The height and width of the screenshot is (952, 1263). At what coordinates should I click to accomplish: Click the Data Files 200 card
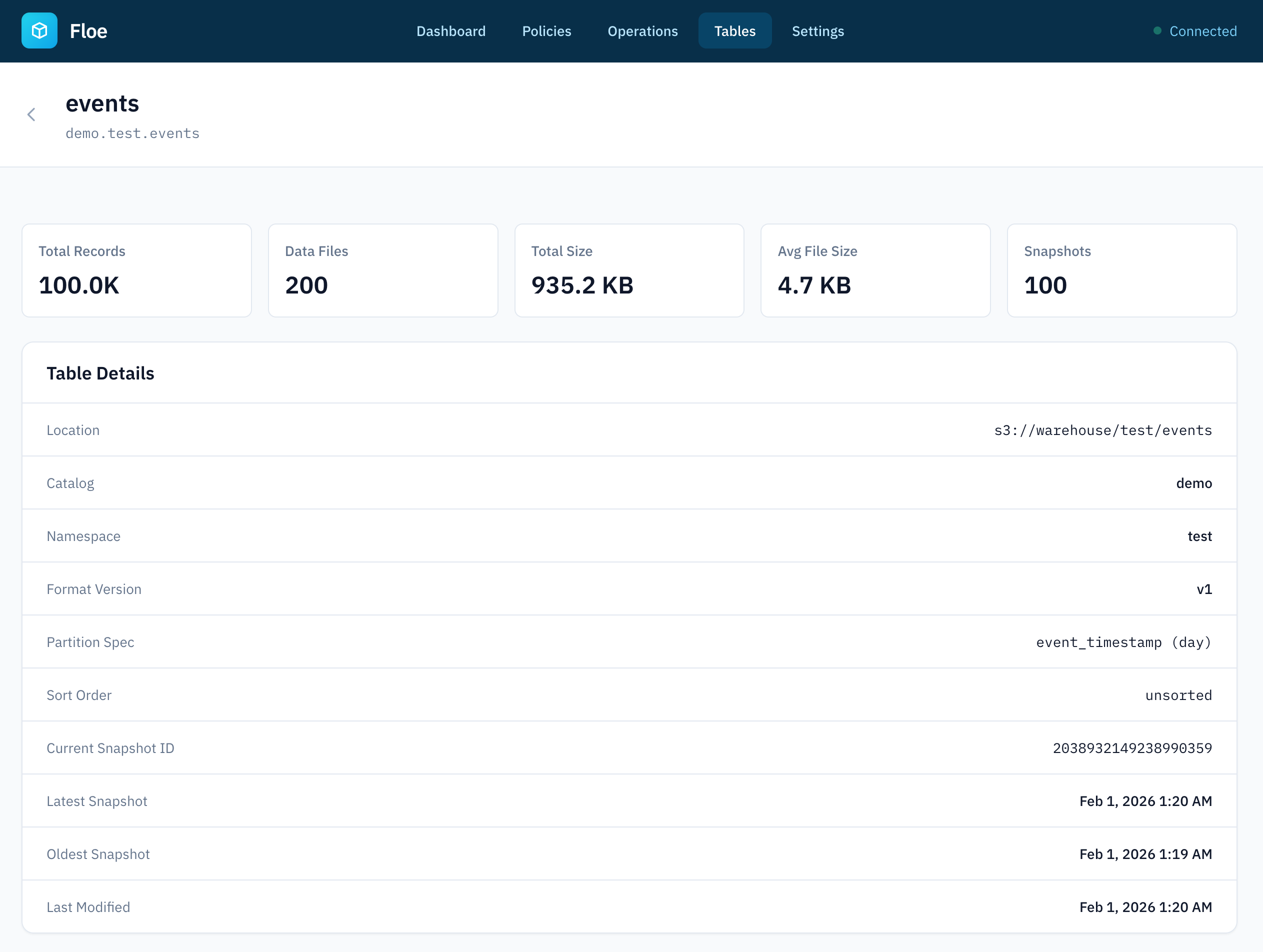pos(382,270)
